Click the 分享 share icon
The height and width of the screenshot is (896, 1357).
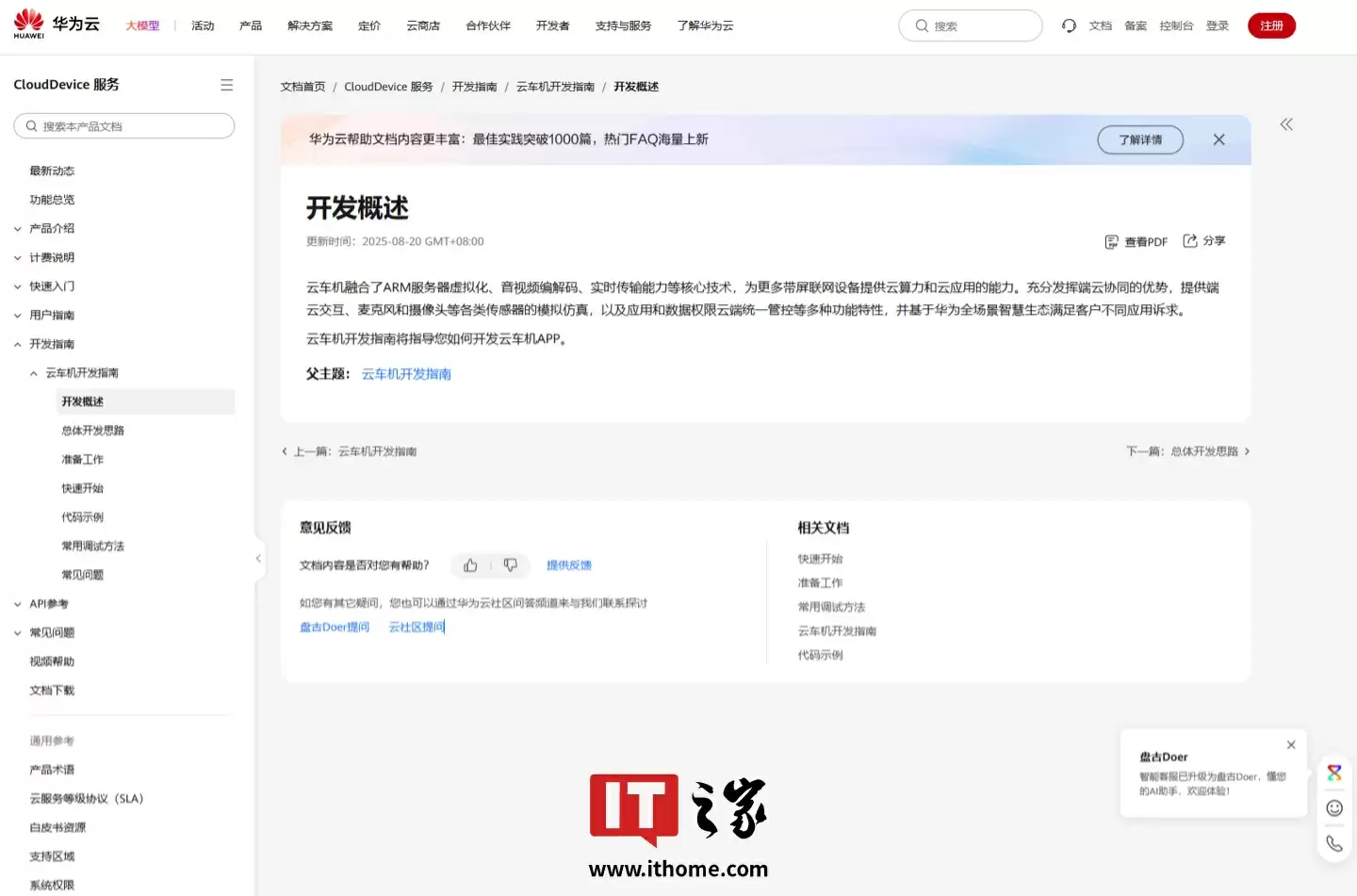(1204, 241)
